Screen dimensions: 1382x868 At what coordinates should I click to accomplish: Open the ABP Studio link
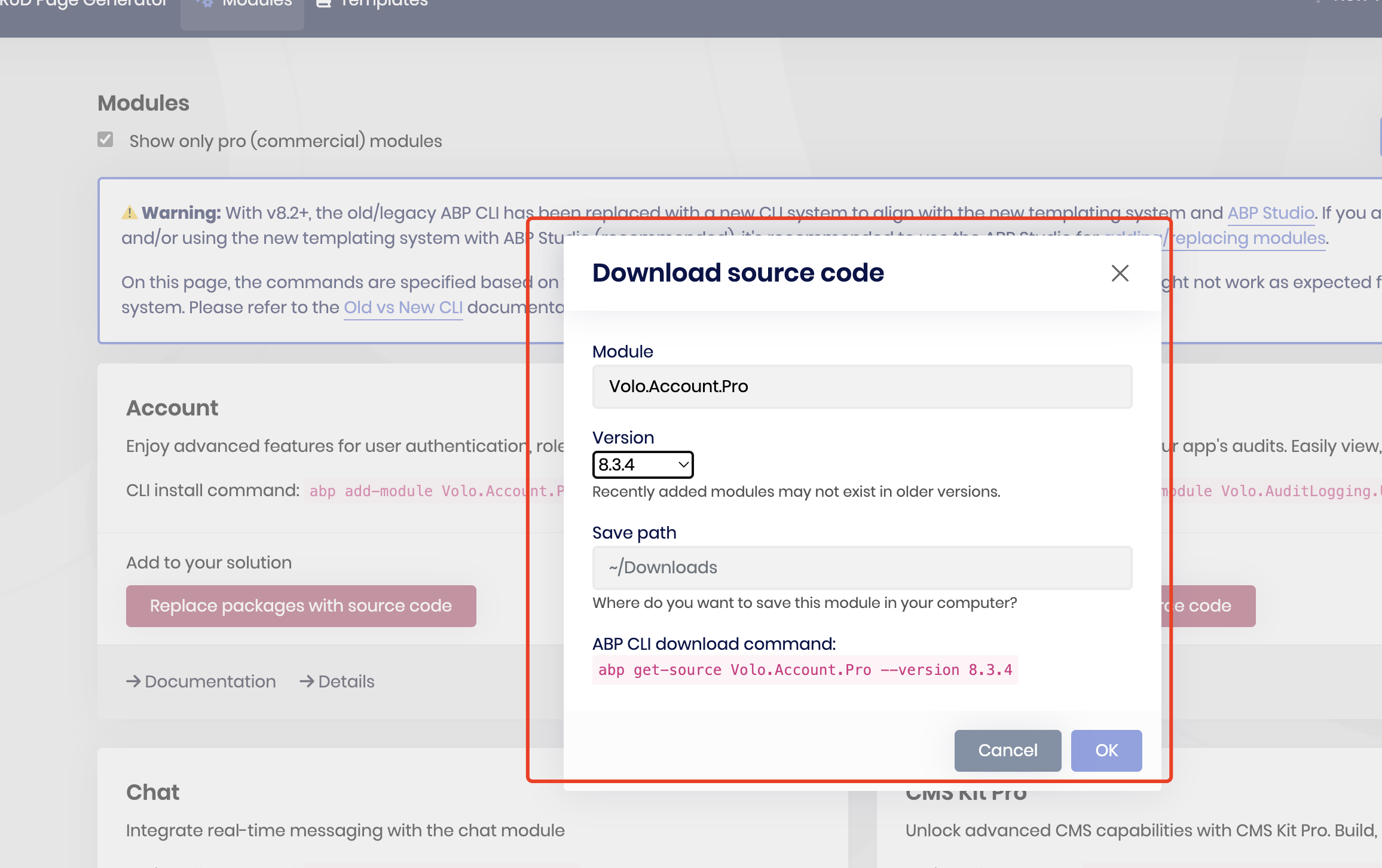point(1270,213)
